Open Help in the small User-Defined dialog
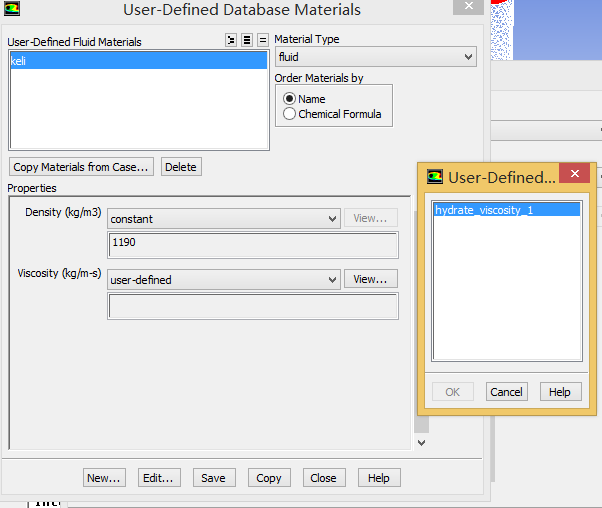Viewport: 602px width, 508px height. 560,392
